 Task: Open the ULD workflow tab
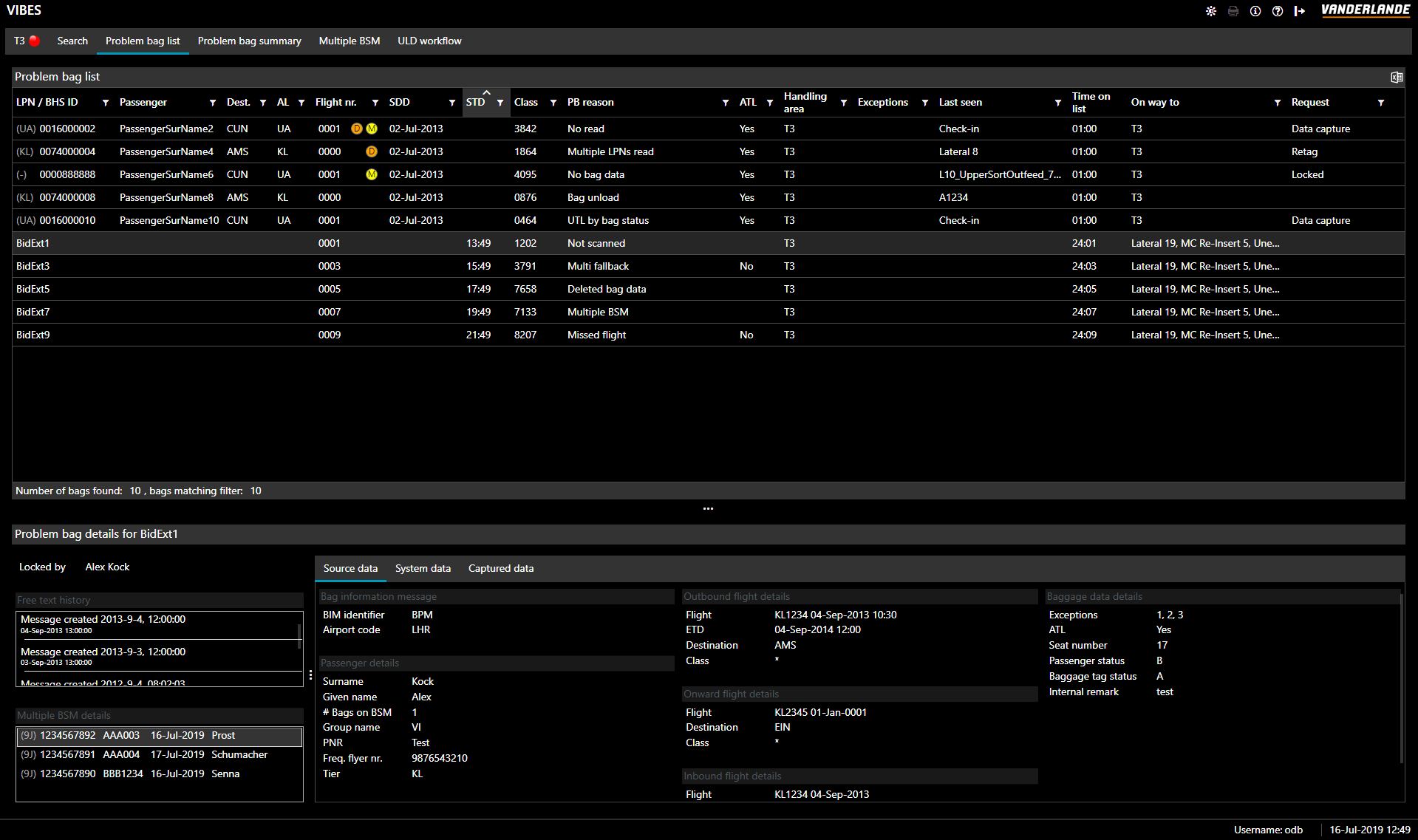point(429,41)
